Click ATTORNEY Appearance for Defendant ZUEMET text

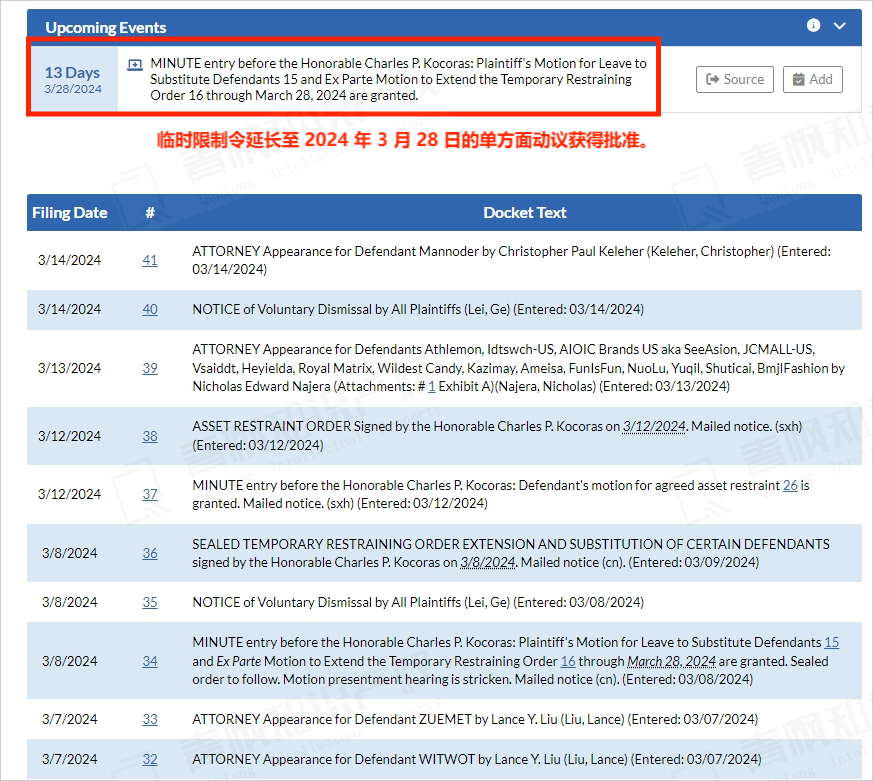[x=475, y=719]
